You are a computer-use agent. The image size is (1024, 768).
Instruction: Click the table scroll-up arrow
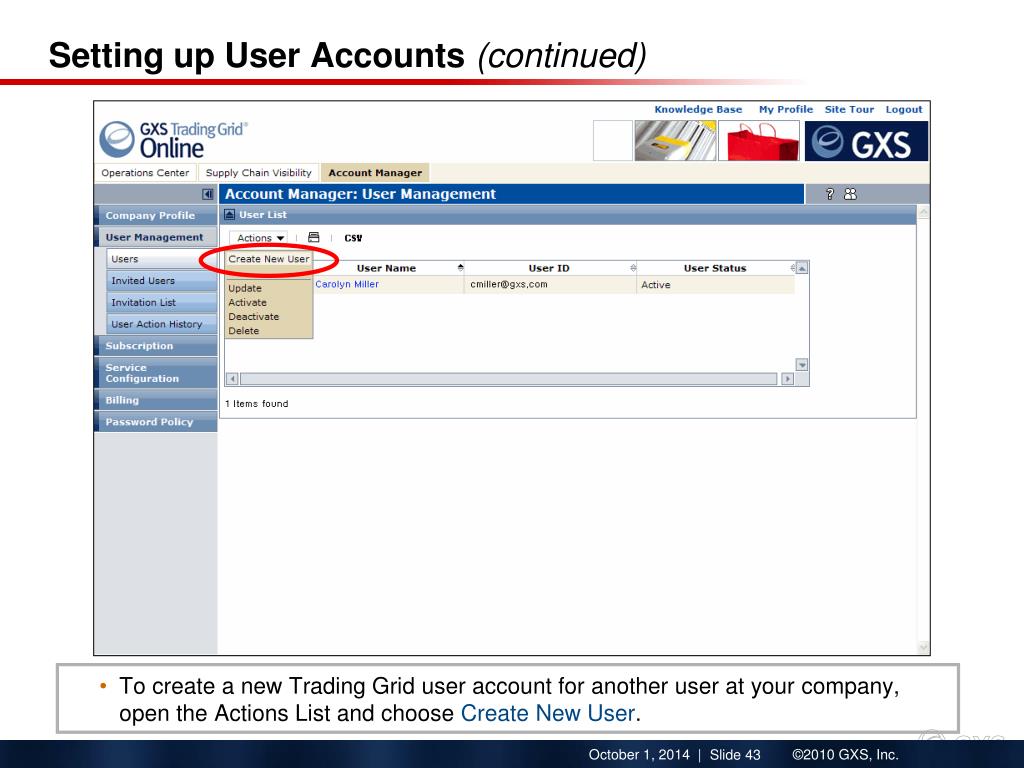coord(802,268)
